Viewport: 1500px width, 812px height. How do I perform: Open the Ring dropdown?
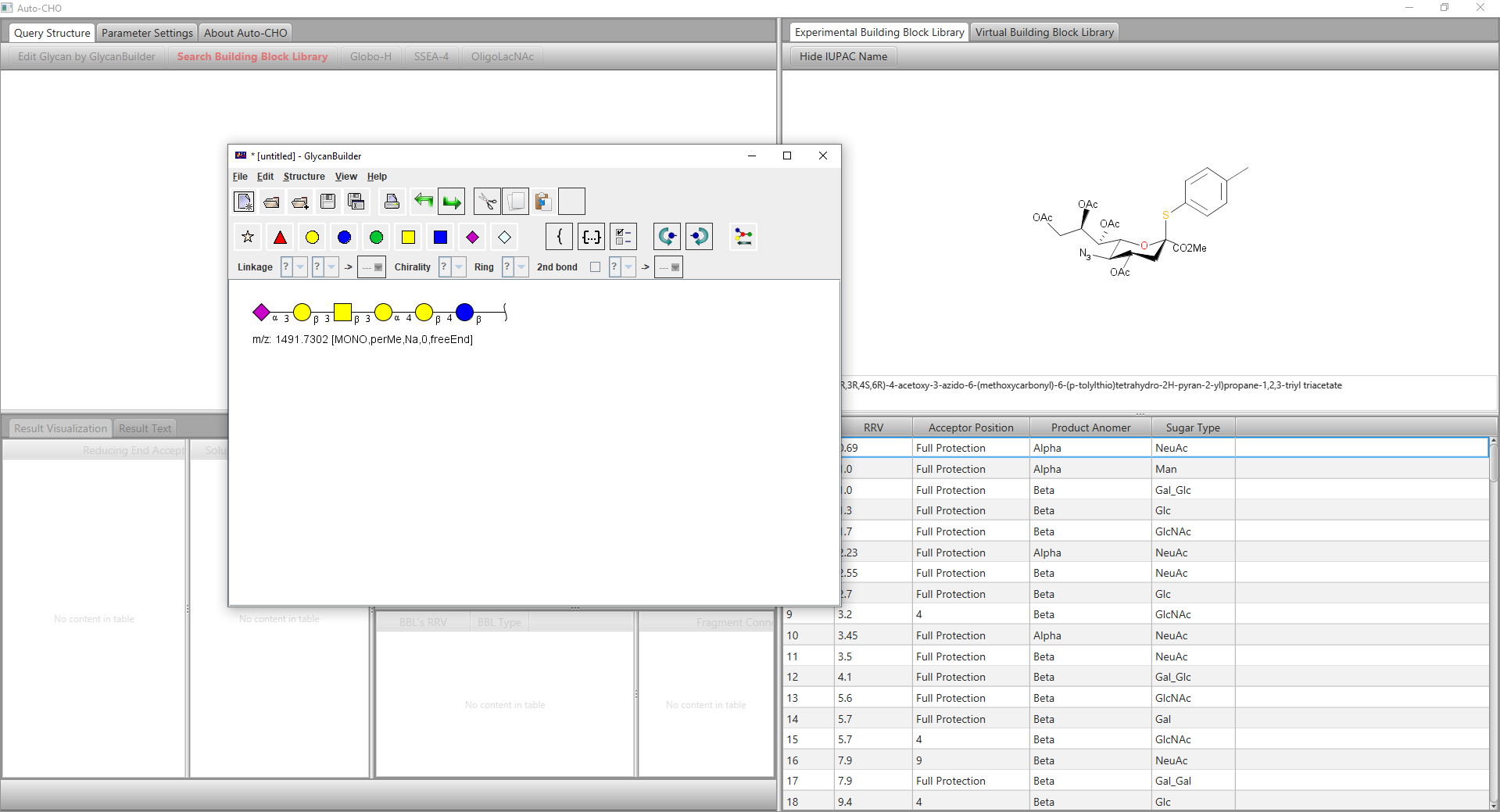click(x=521, y=267)
